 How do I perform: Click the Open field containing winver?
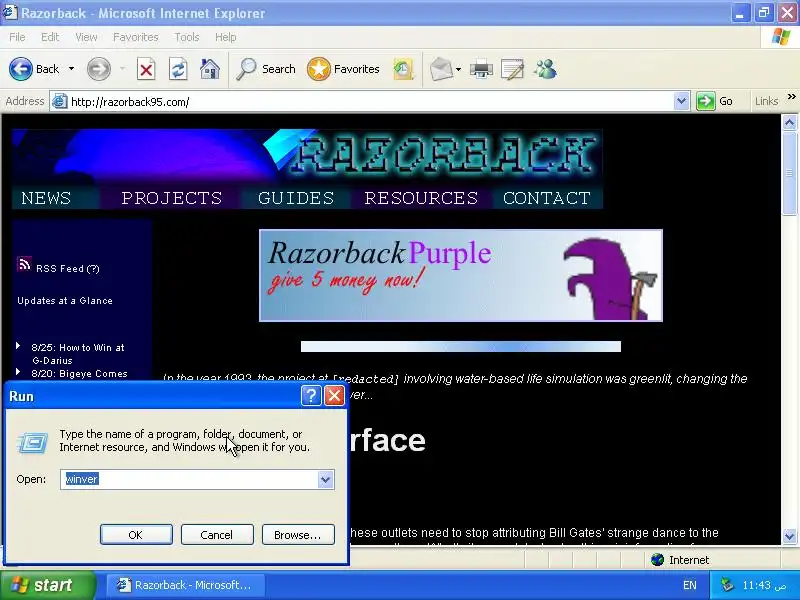pyautogui.click(x=190, y=479)
